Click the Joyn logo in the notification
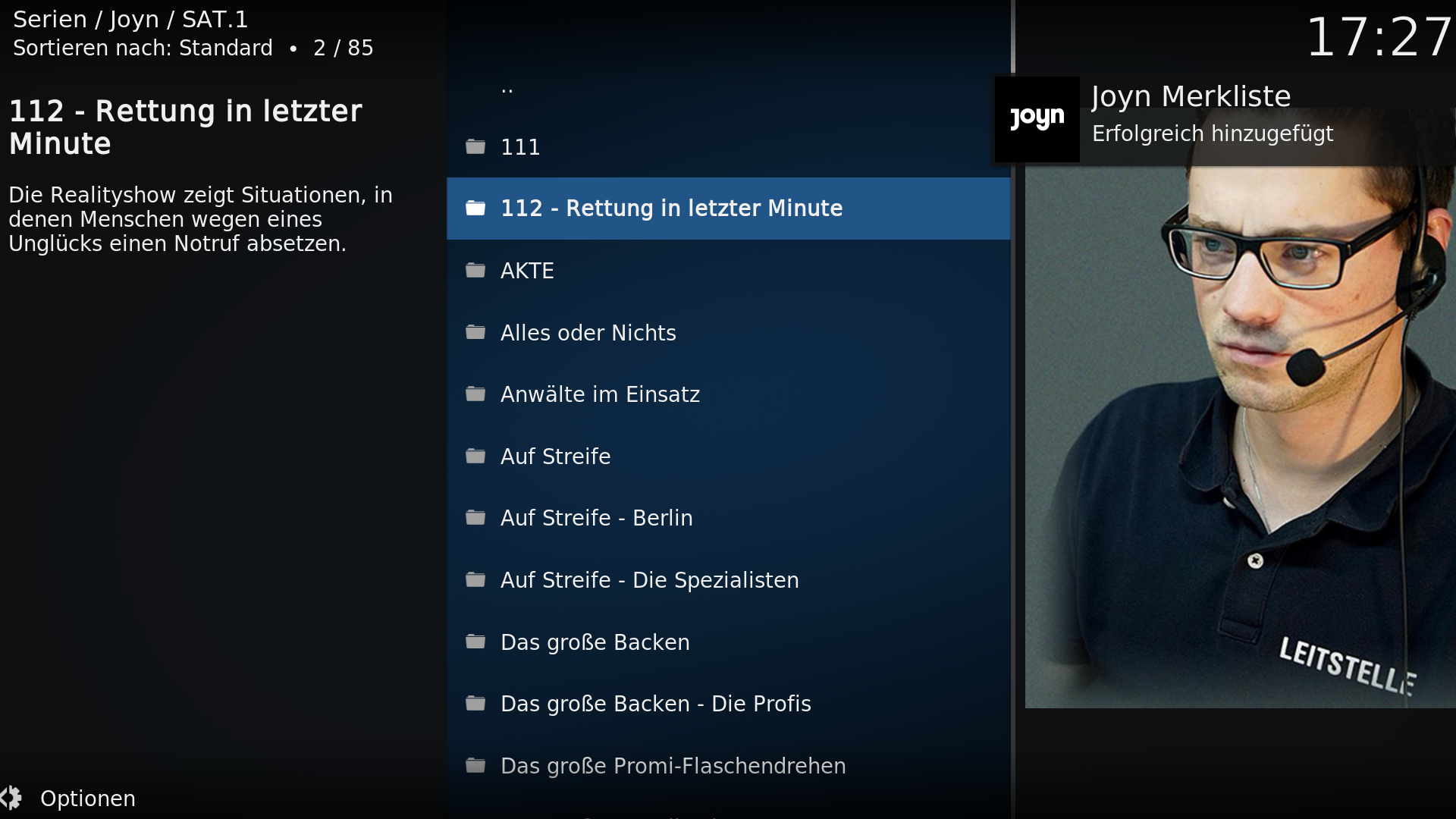This screenshot has width=1456, height=819. click(x=1037, y=119)
